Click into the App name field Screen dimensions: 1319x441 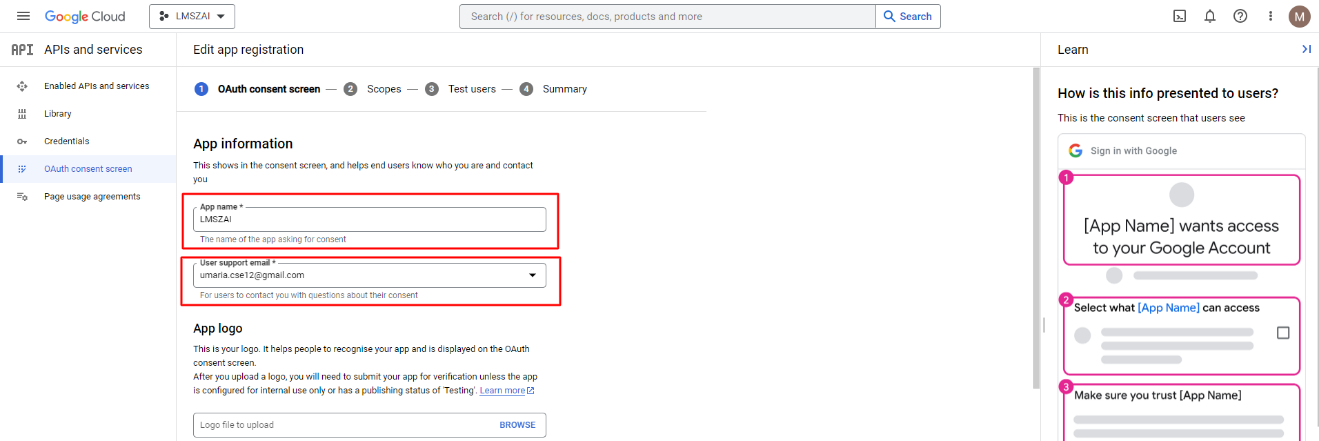370,219
